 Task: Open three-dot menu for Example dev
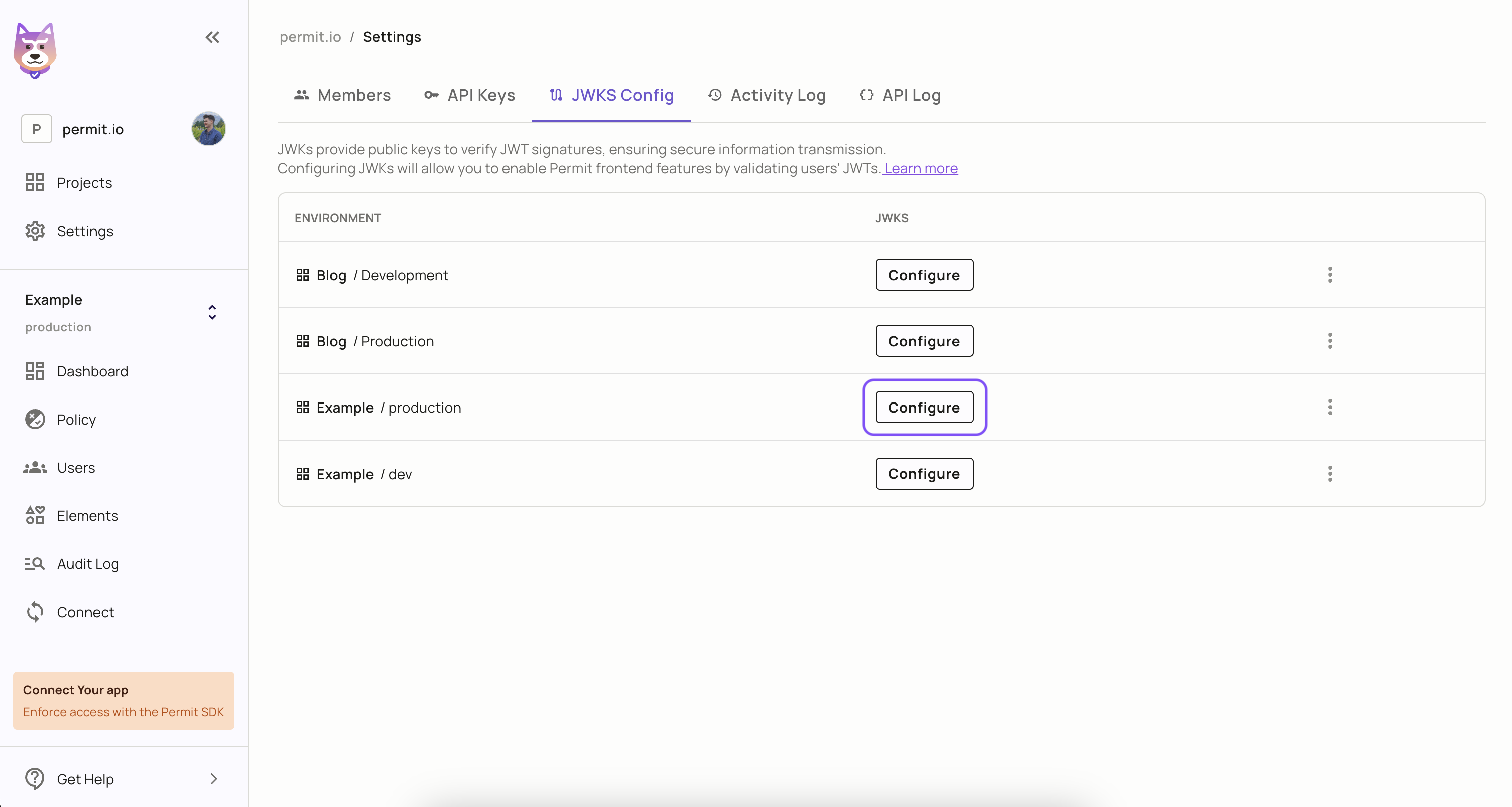(1330, 473)
